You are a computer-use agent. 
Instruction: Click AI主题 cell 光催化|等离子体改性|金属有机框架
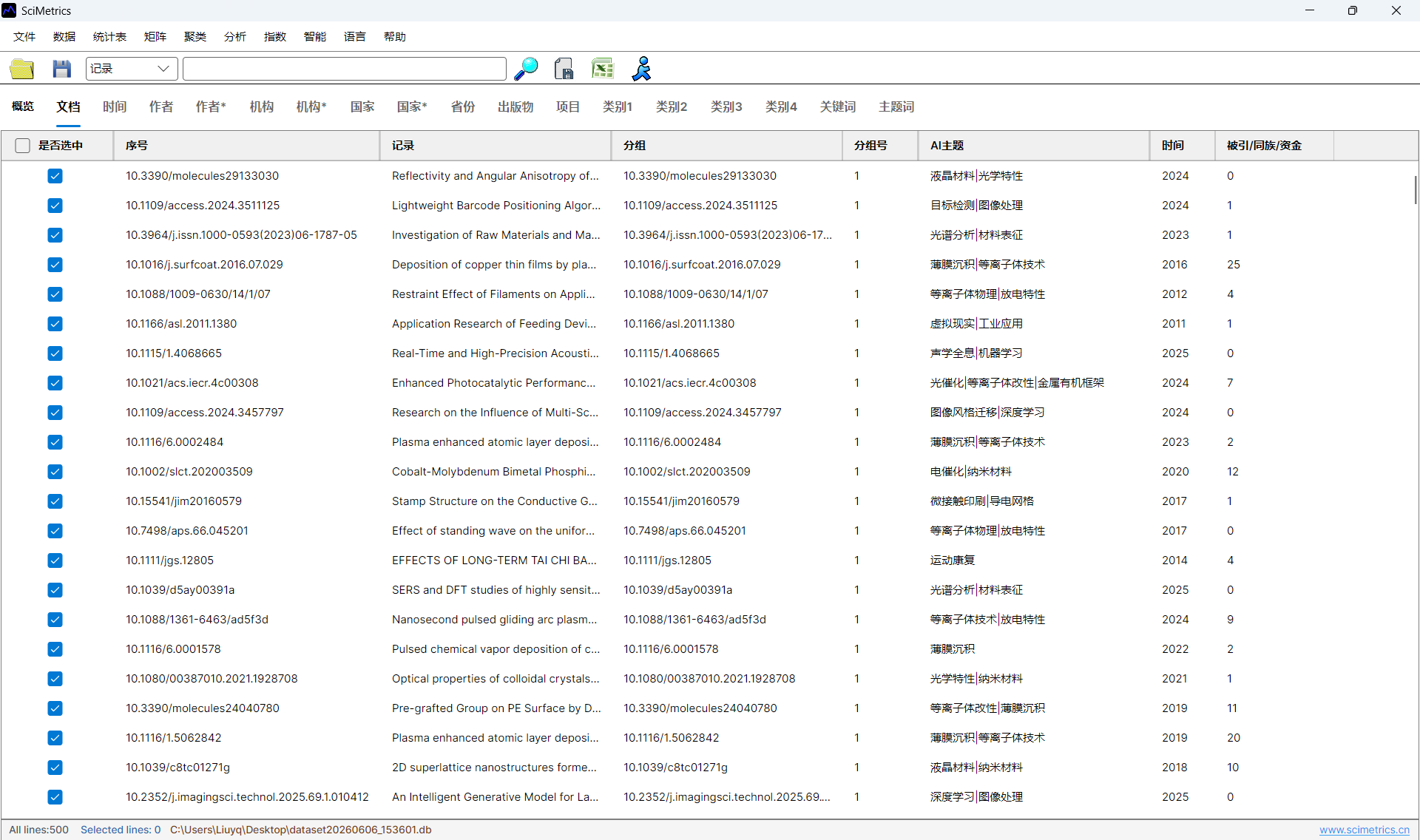pos(1017,383)
